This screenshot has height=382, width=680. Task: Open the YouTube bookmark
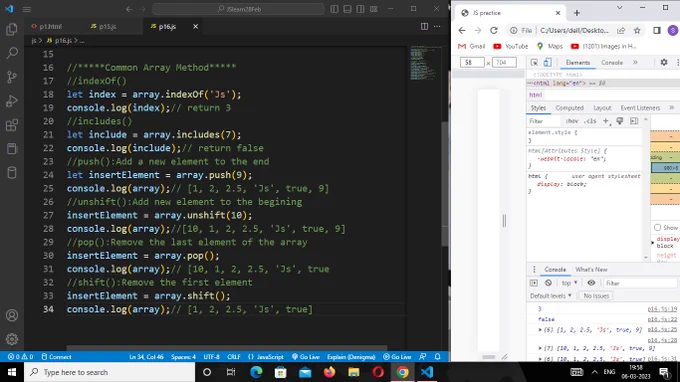pos(510,46)
